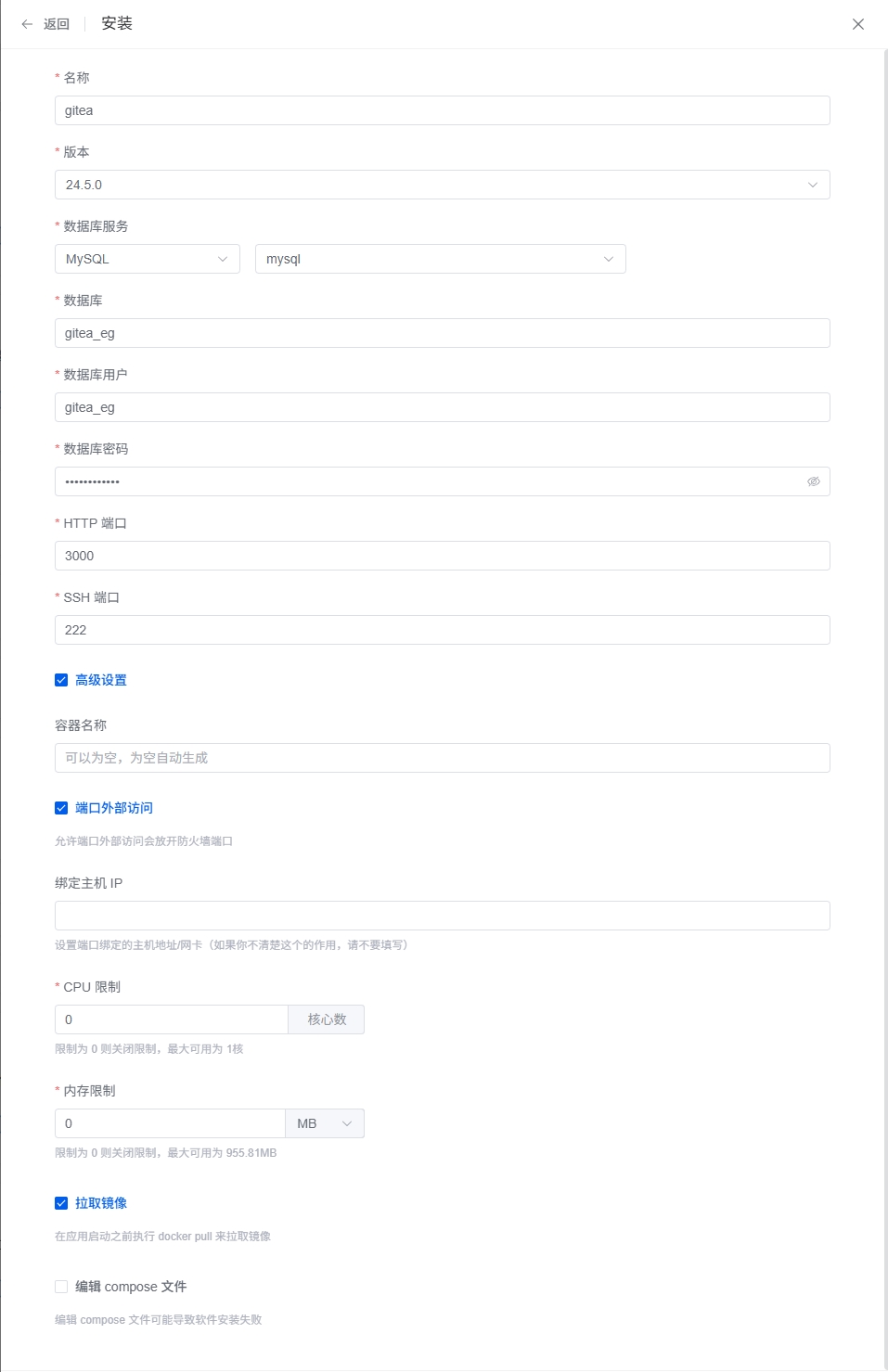Click the back arrow icon
Viewport: 888px width, 1372px height.
click(x=27, y=24)
